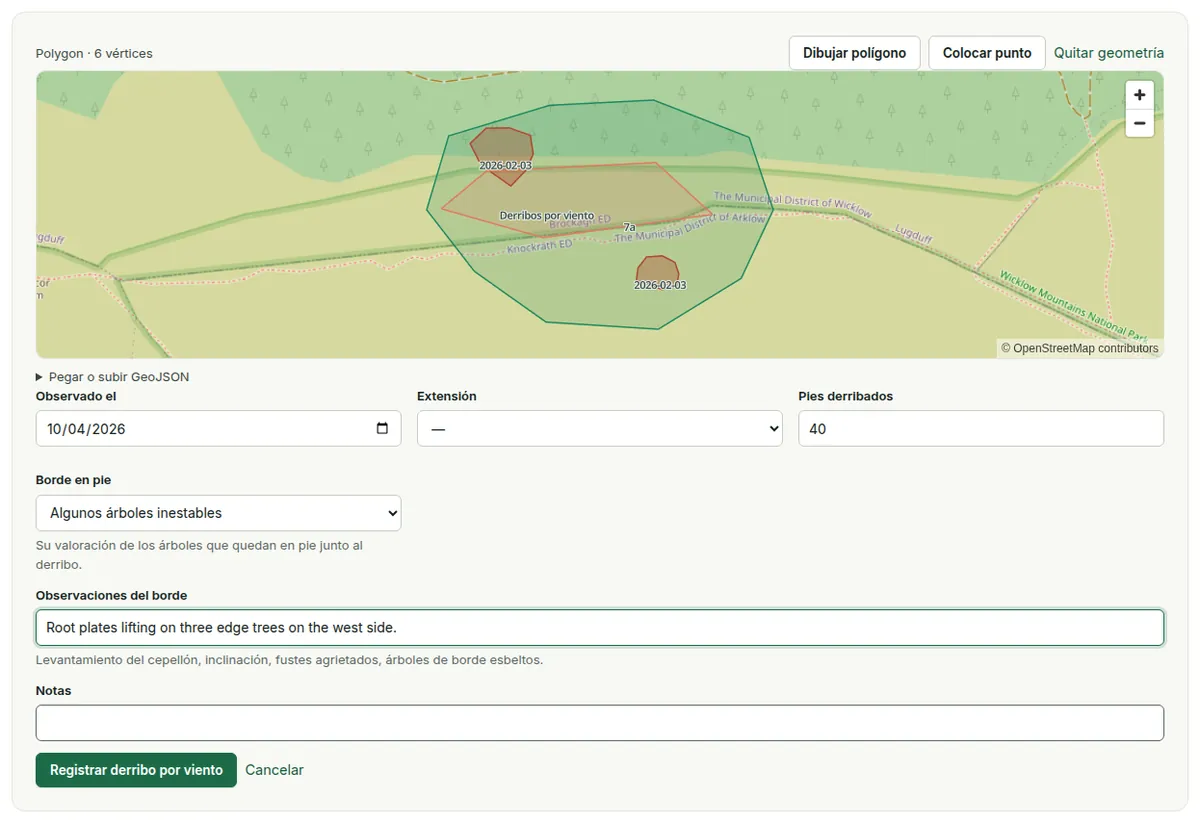Zoom out on the map
The image size is (1200, 823).
click(1139, 123)
